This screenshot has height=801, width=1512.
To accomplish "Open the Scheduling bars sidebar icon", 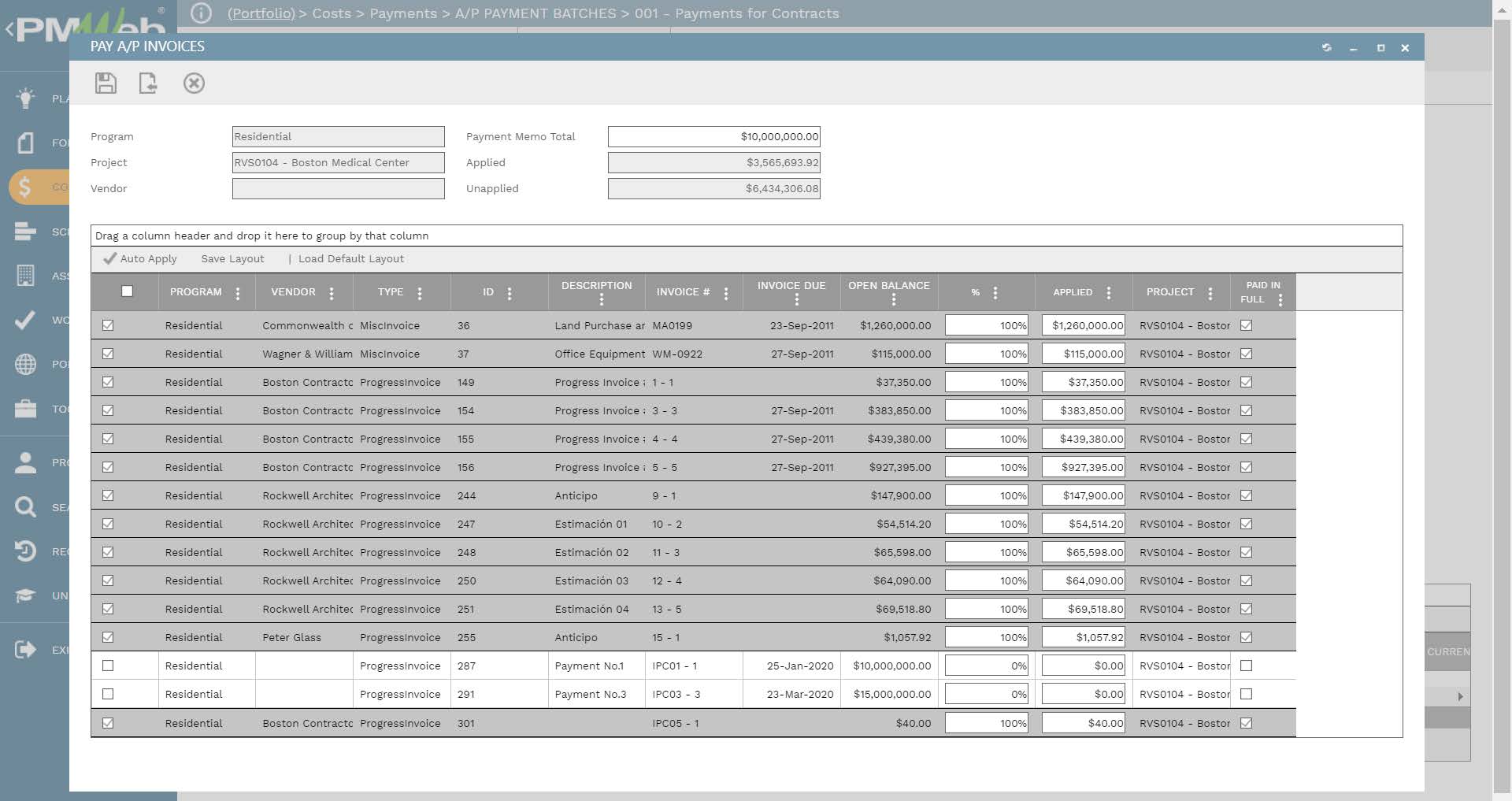I will tap(25, 232).
